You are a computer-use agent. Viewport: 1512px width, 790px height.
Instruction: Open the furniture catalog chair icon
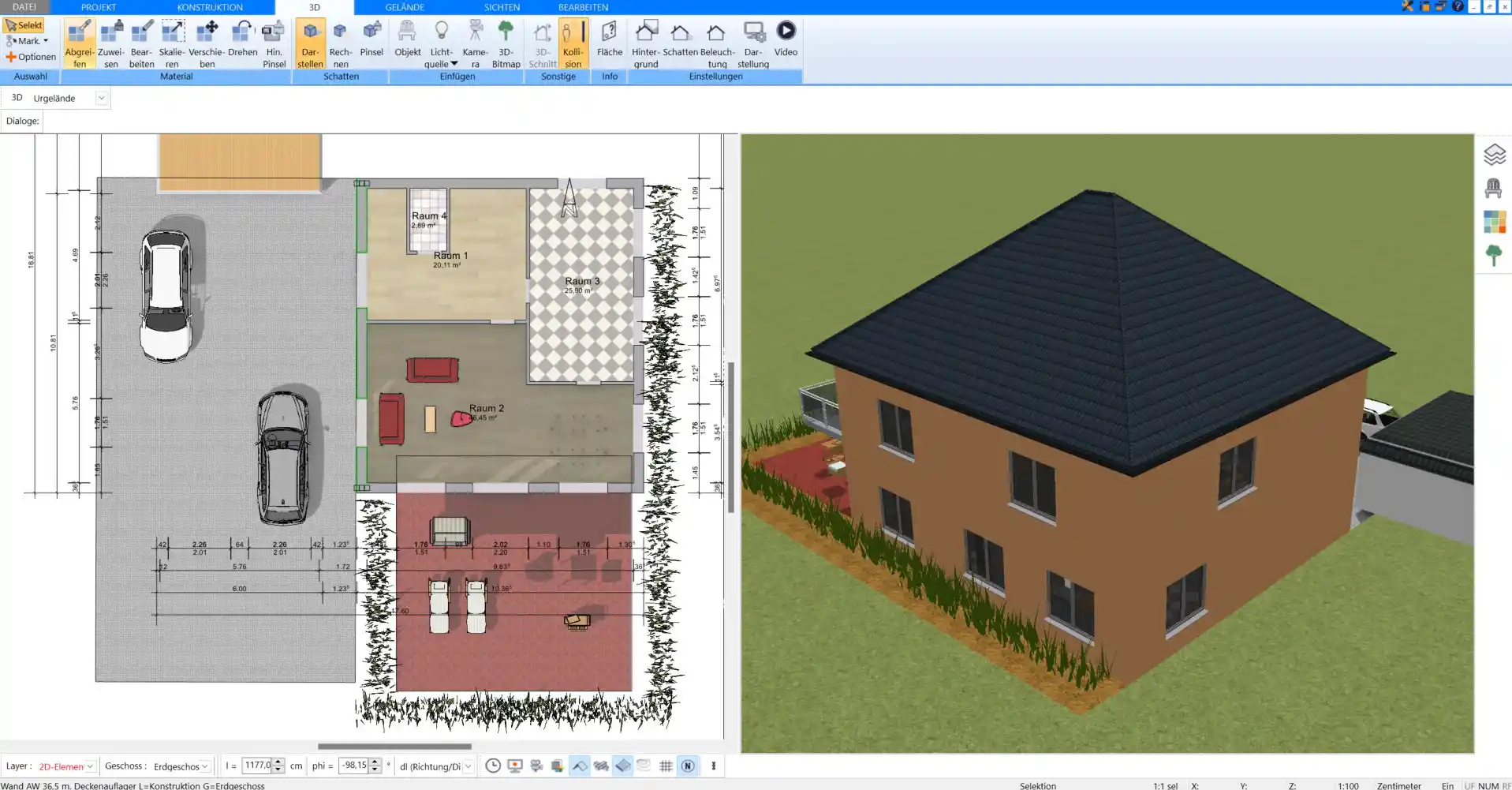[1493, 188]
